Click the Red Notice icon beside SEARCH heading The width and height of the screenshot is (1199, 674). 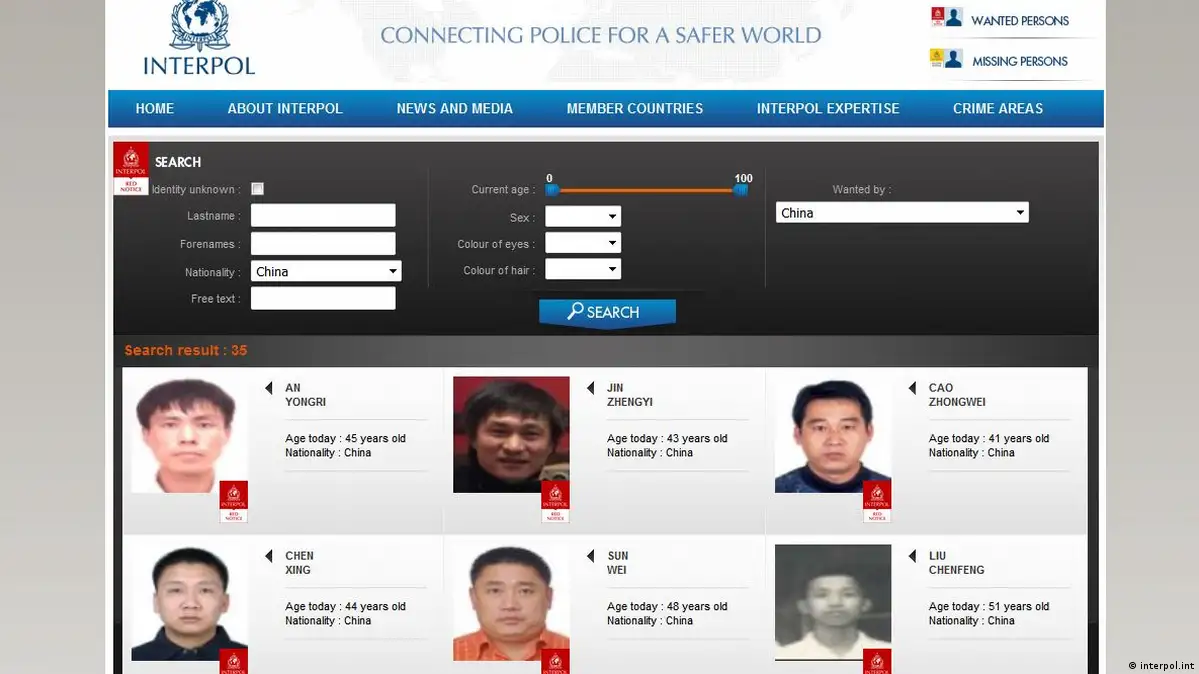tap(130, 168)
